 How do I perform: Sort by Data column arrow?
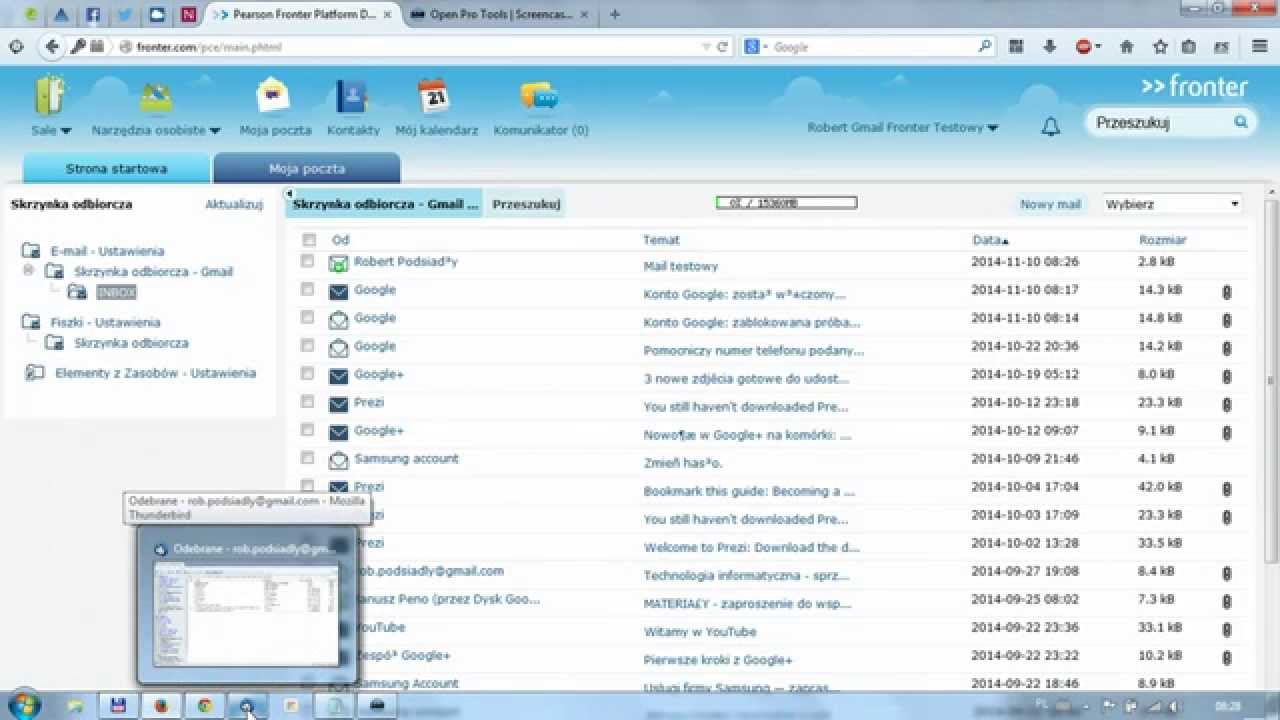(1006, 241)
